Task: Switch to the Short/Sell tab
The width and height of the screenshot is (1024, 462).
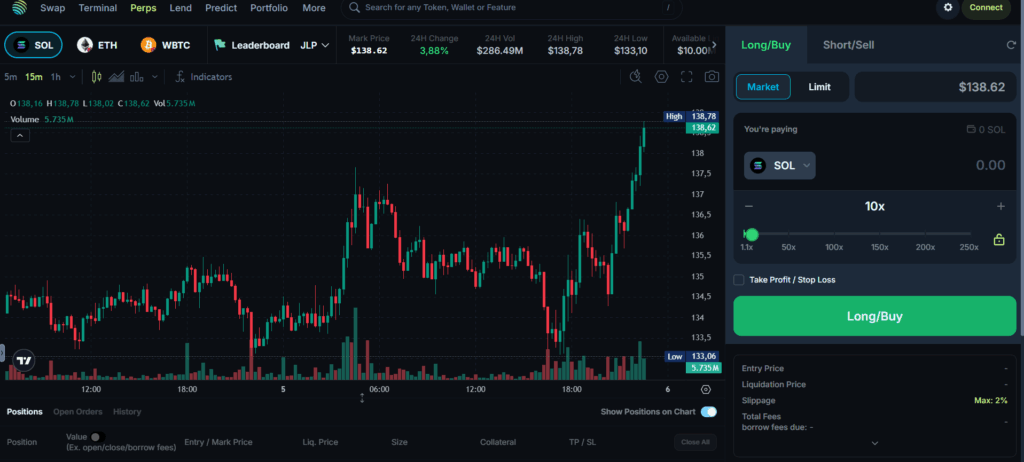Action: click(x=848, y=45)
